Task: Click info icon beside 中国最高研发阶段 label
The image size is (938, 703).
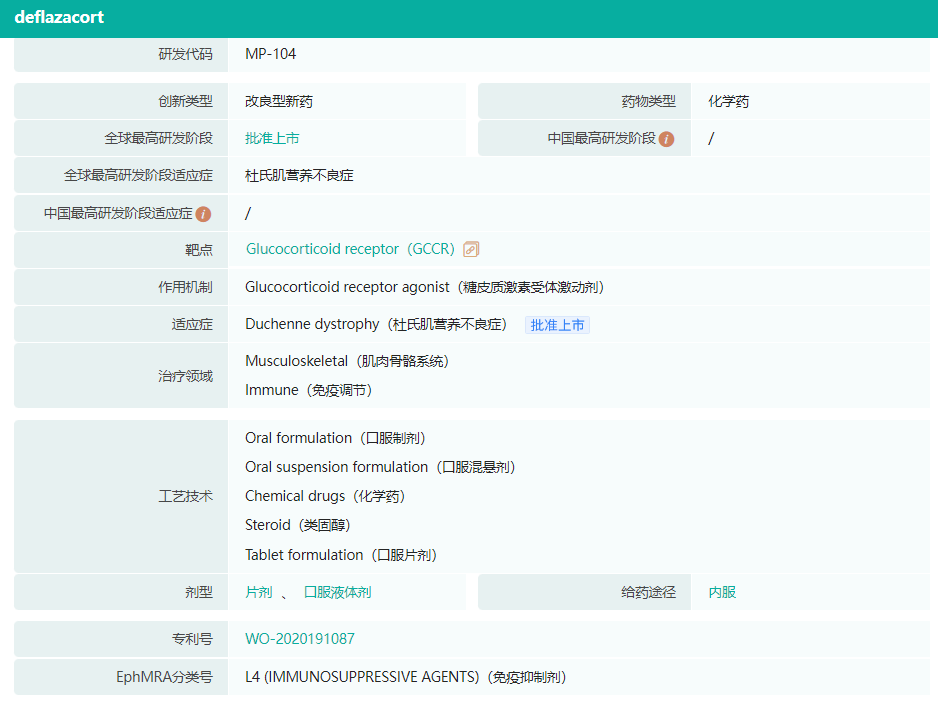Action: click(667, 139)
